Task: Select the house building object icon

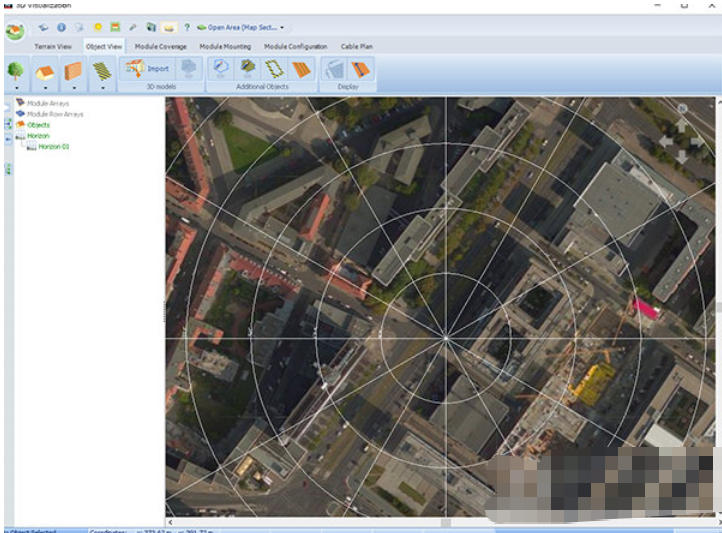Action: (45, 70)
